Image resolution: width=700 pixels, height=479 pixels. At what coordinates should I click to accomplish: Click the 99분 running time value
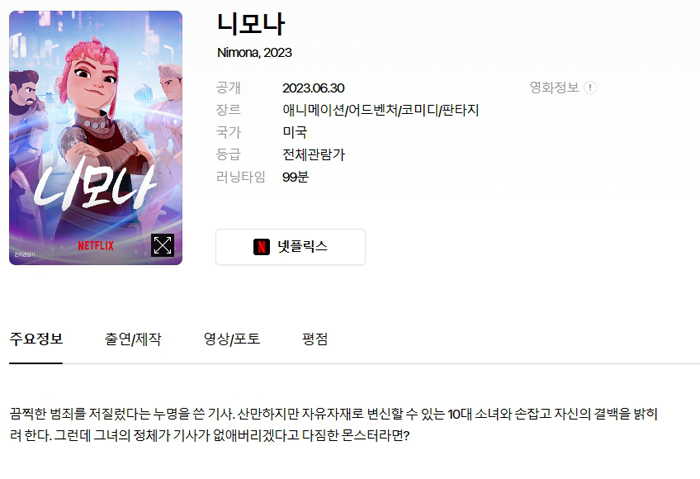click(295, 177)
